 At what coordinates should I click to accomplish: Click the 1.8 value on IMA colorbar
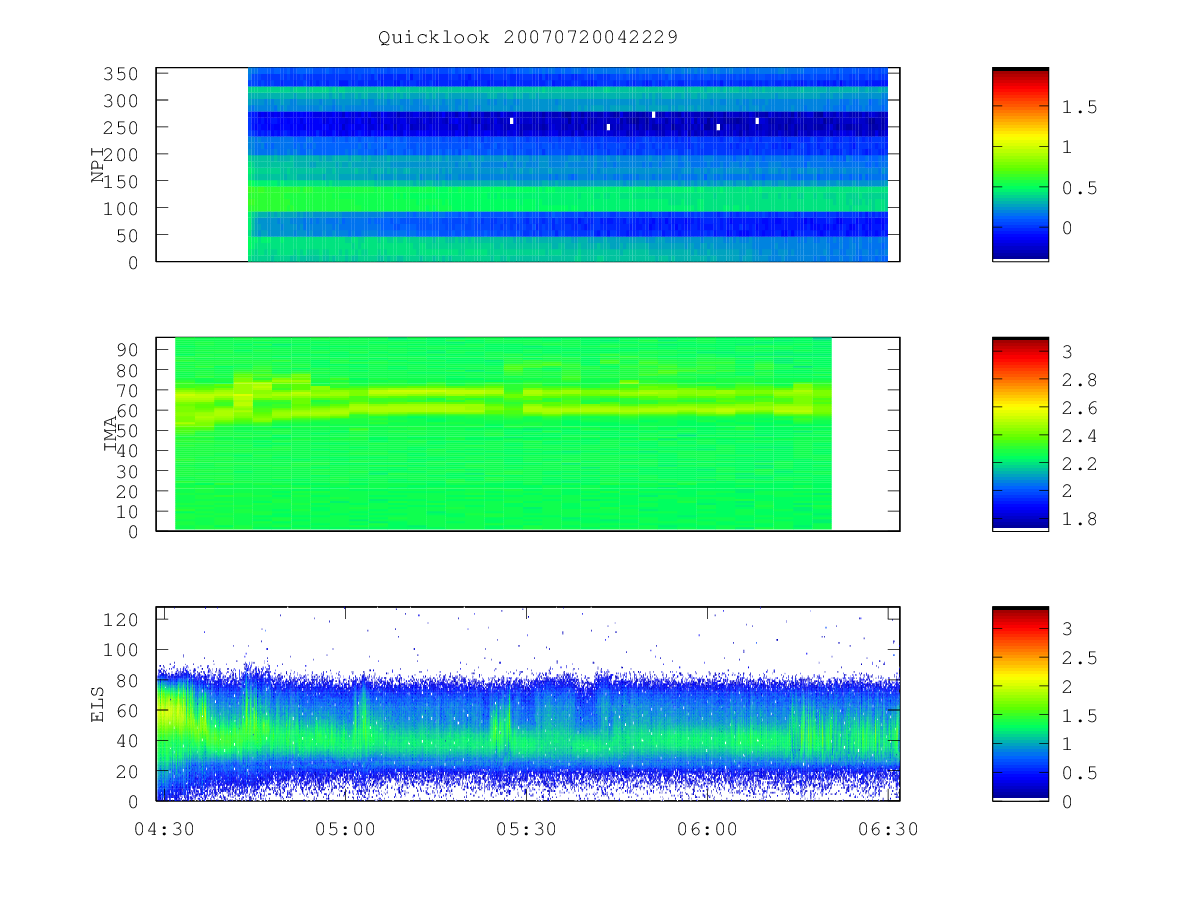(1079, 519)
